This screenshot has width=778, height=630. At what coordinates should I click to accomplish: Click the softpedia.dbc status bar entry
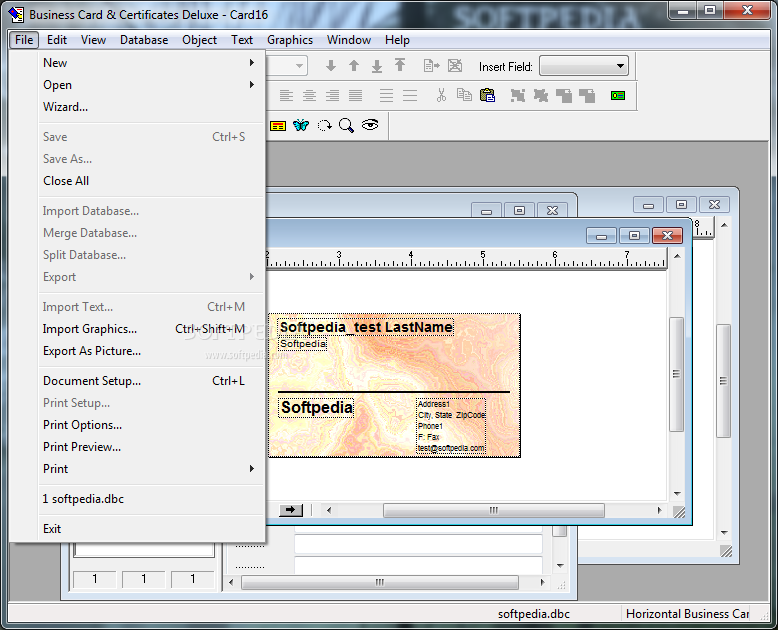pyautogui.click(x=534, y=614)
